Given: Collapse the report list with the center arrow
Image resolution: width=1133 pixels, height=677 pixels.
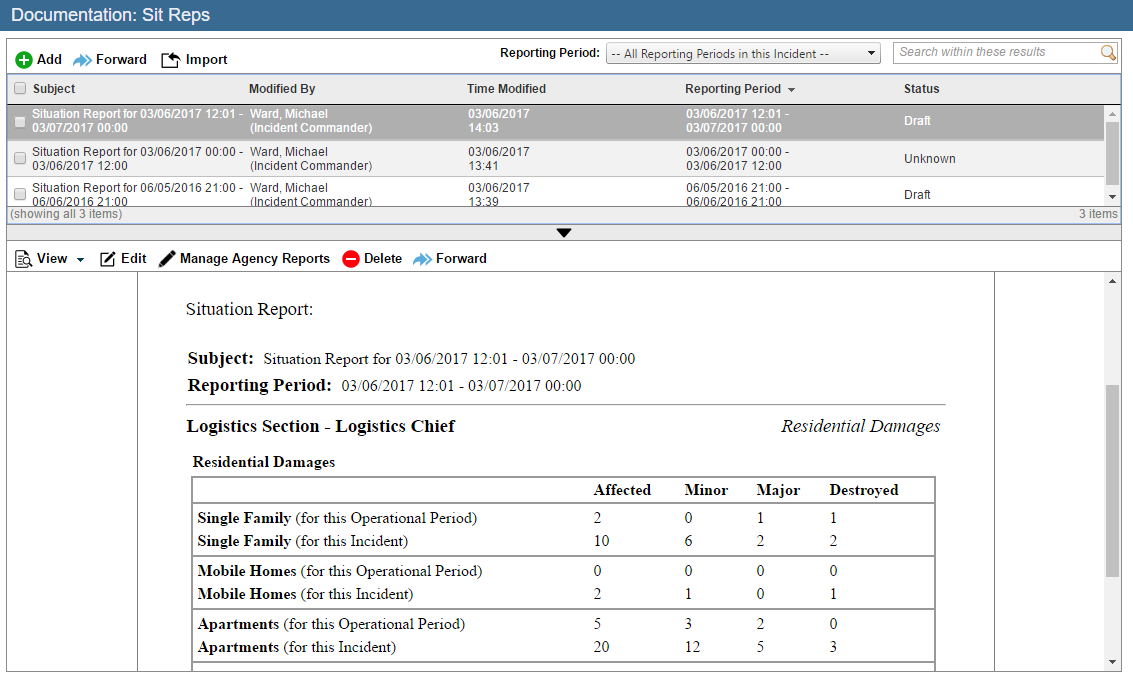Looking at the screenshot, I should click(x=564, y=232).
